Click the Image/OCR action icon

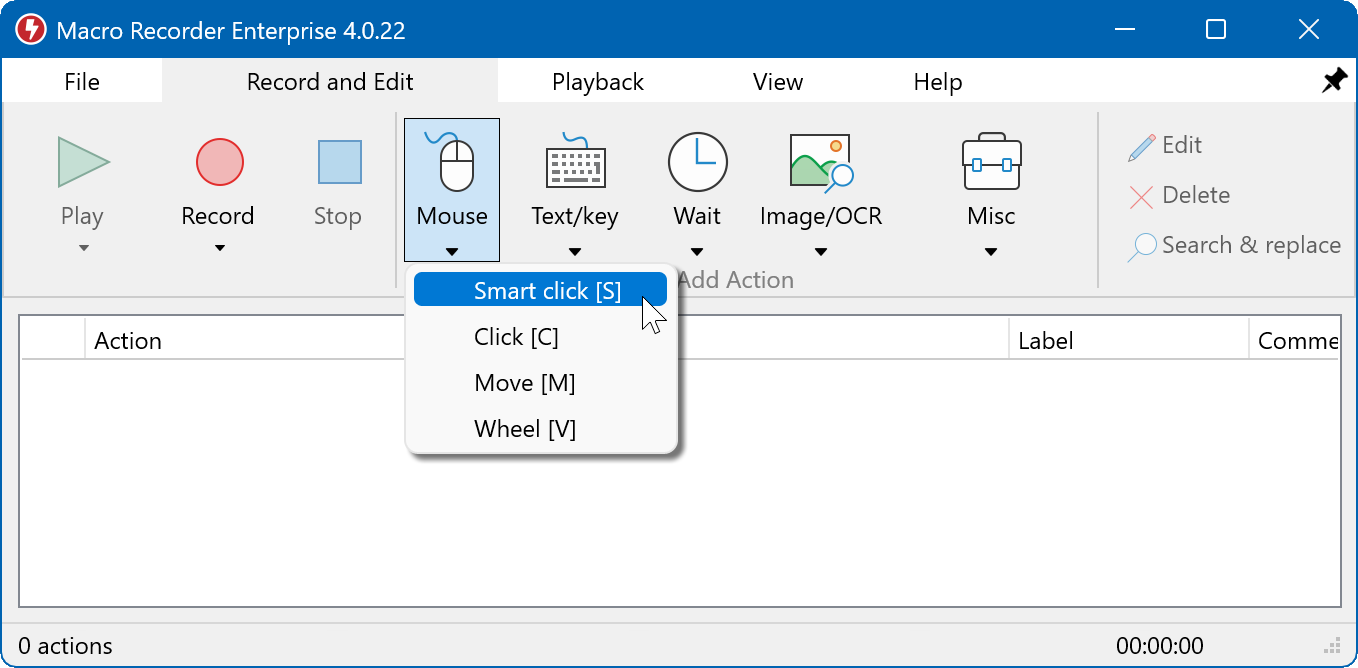tap(820, 162)
